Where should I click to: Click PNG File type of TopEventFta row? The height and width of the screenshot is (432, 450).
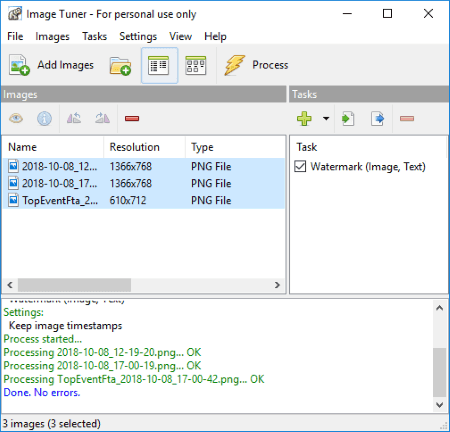(x=211, y=200)
